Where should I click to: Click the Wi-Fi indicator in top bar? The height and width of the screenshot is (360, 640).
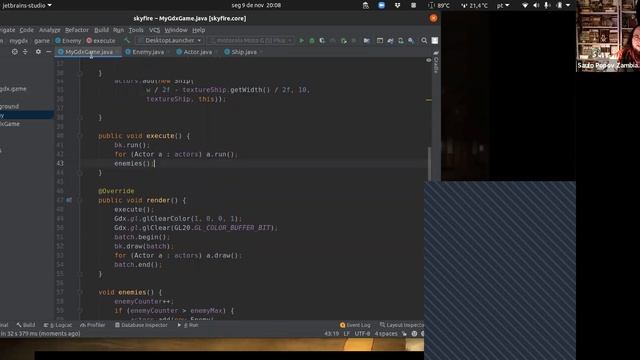(x=525, y=5)
